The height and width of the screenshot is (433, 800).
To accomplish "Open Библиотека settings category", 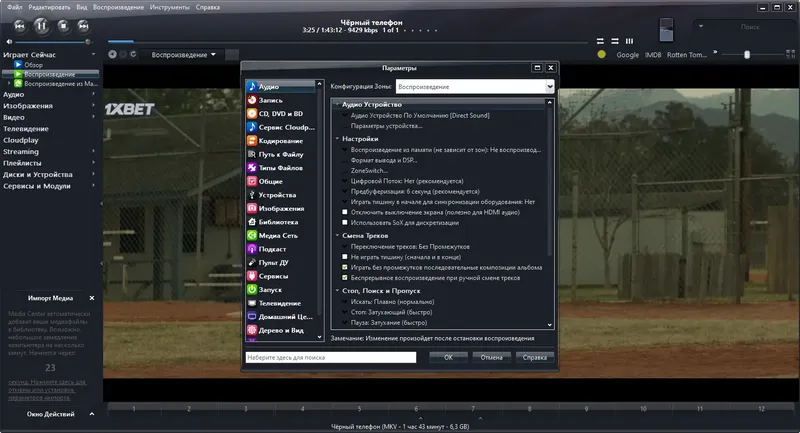I will click(x=280, y=222).
